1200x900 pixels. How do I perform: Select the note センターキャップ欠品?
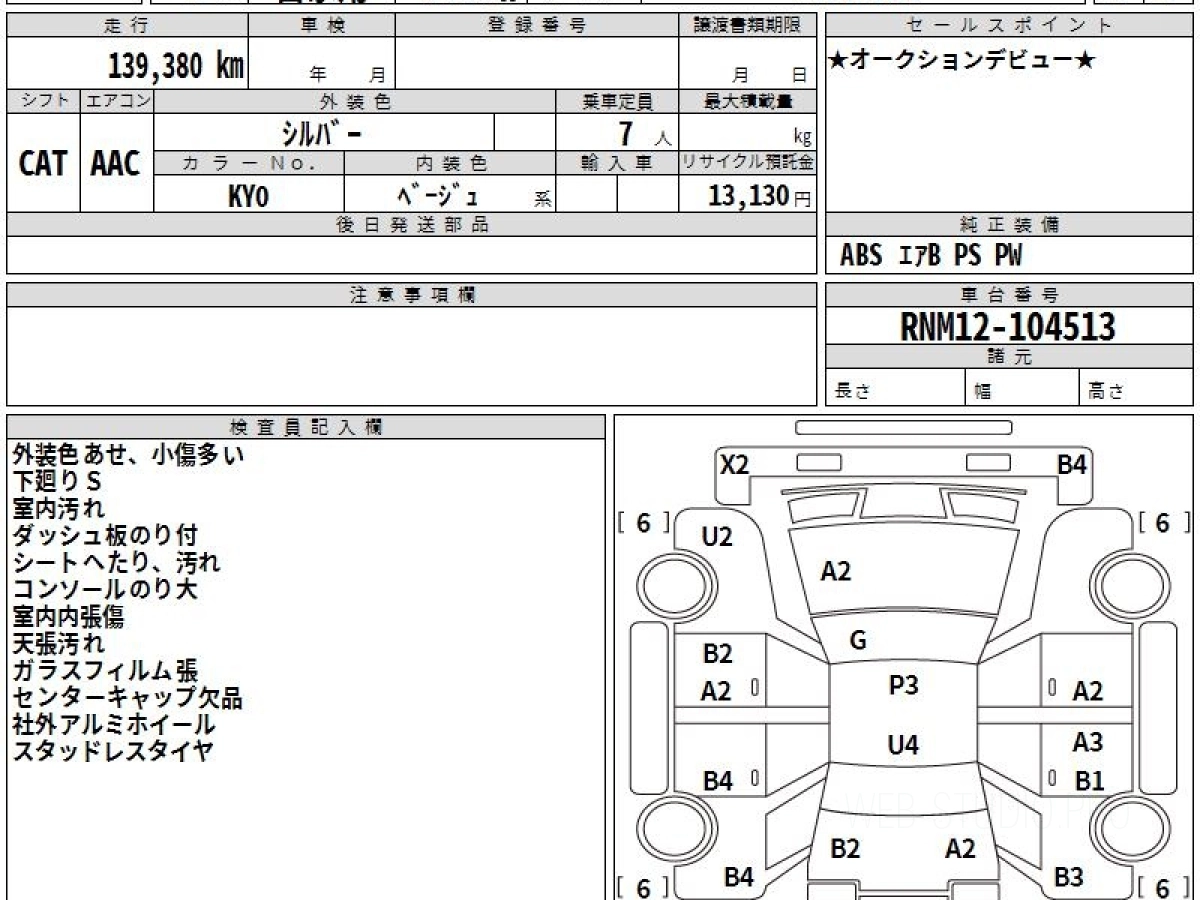tap(127, 698)
